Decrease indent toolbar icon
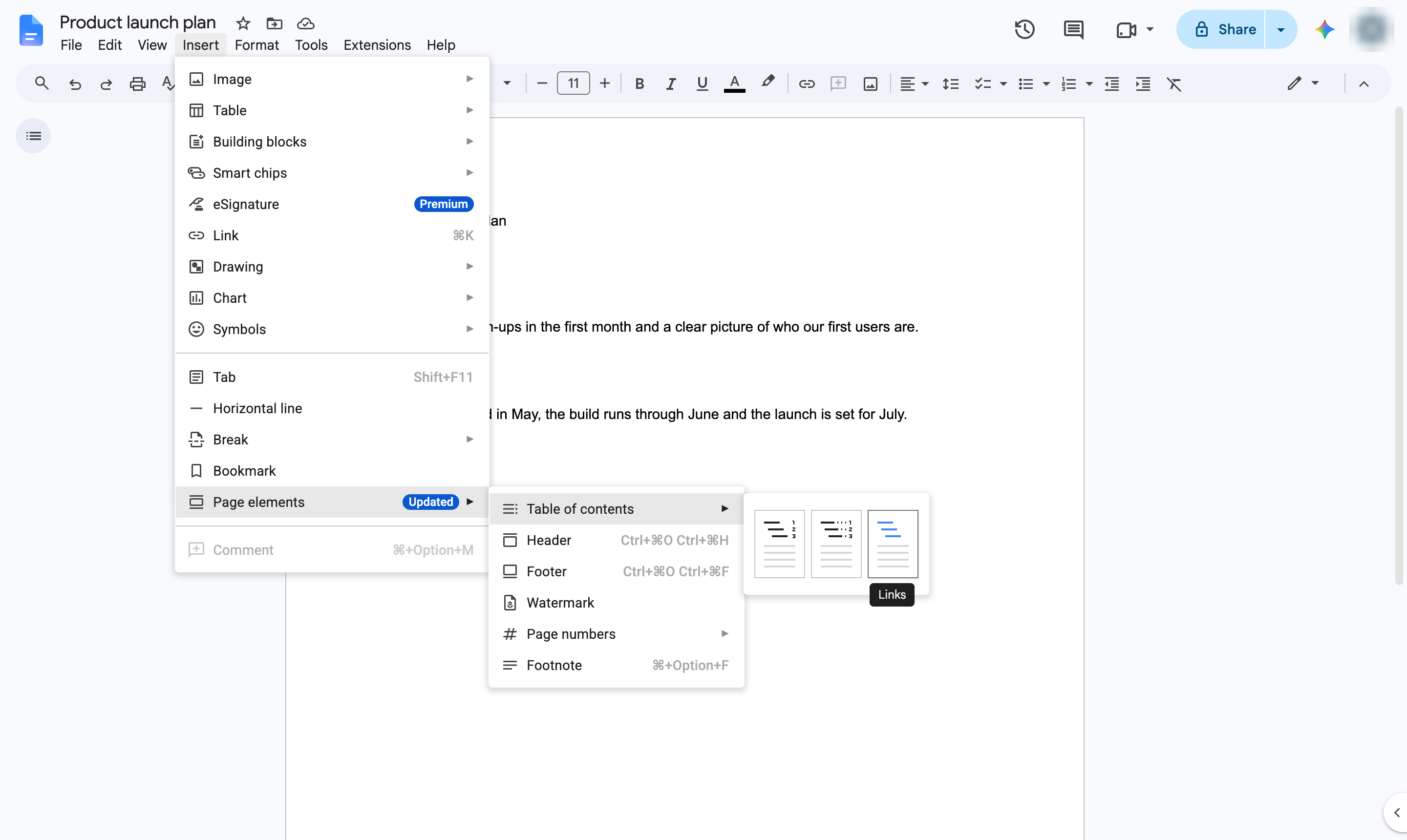1407x840 pixels. point(1111,84)
